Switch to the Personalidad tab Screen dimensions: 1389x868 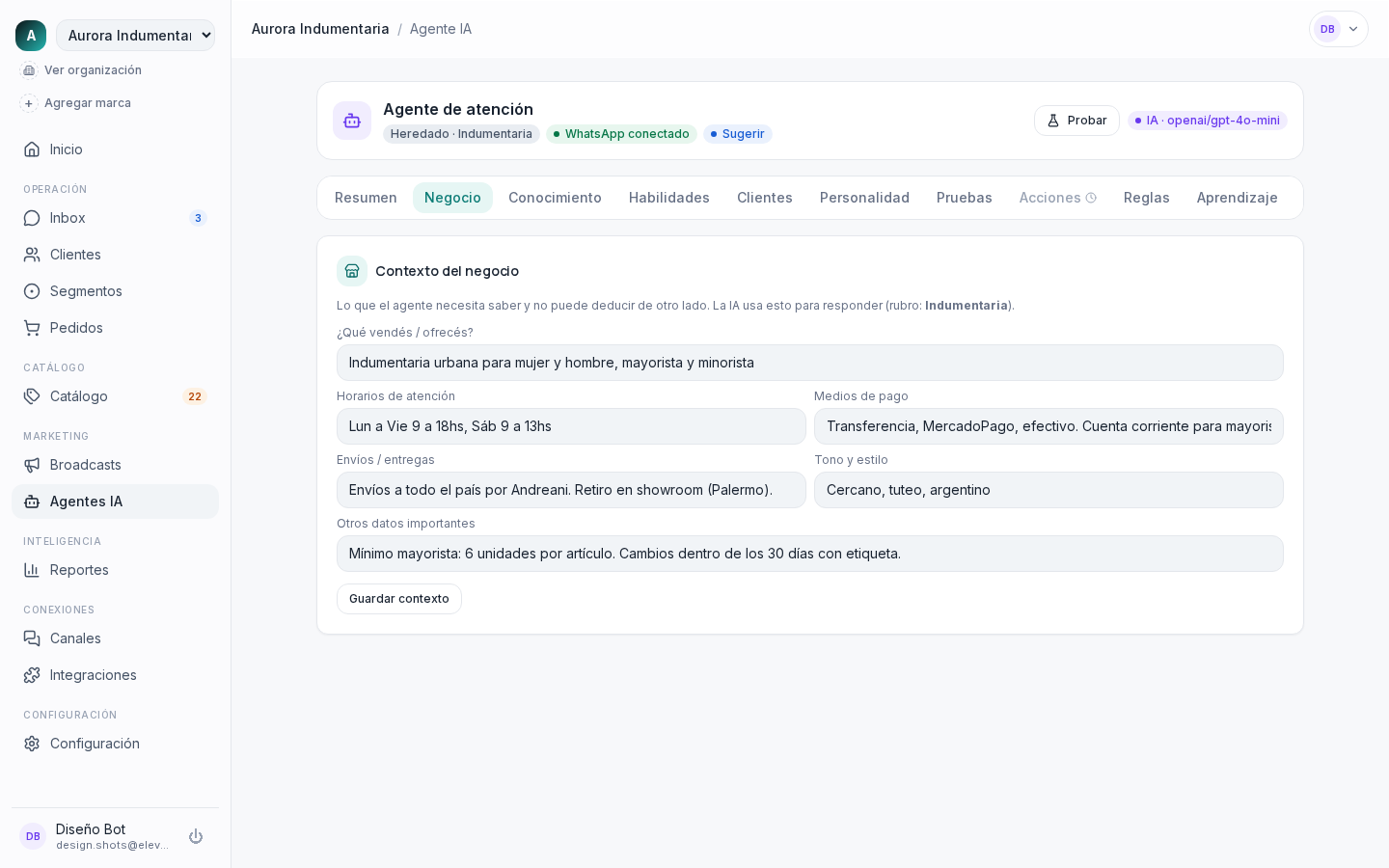coord(864,198)
